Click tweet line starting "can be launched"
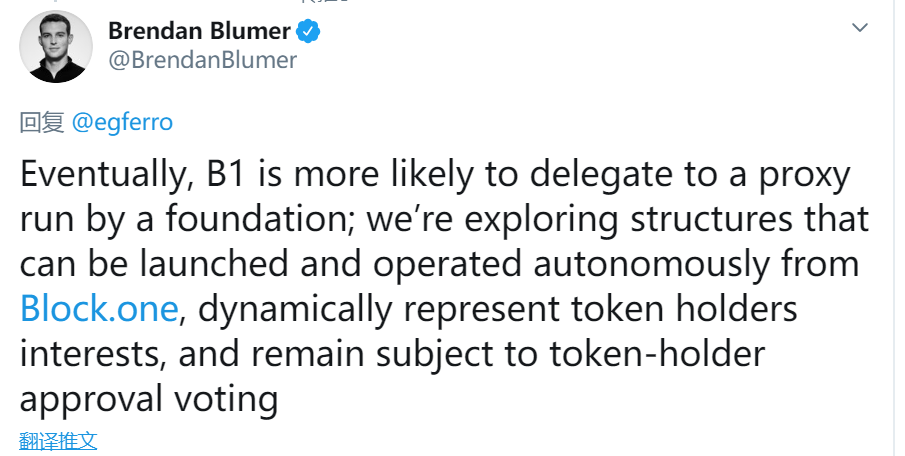Screen dimensions: 905x456 click(x=439, y=265)
